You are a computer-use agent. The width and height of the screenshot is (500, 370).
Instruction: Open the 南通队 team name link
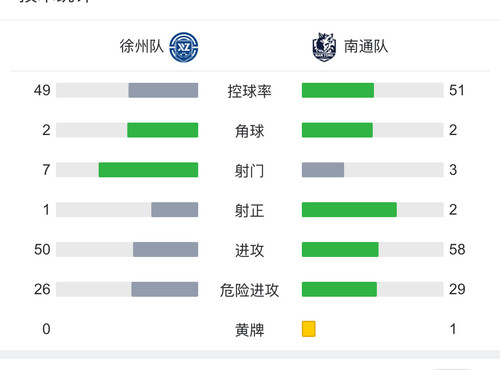tap(366, 46)
